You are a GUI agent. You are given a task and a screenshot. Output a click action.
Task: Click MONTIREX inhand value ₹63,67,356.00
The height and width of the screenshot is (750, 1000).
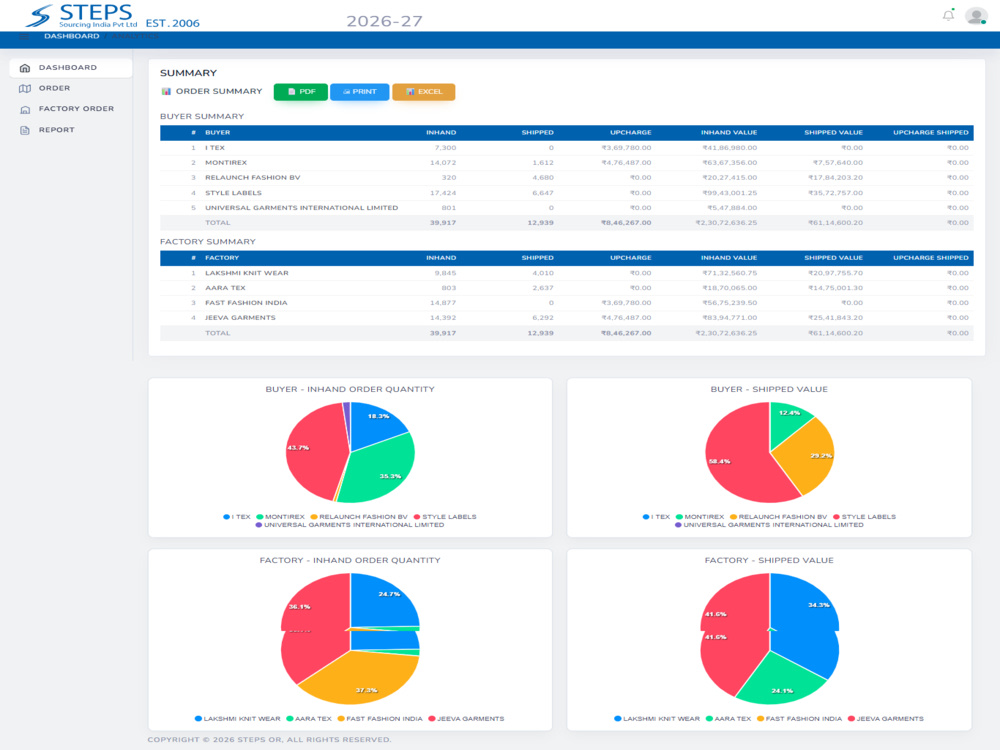(x=730, y=163)
